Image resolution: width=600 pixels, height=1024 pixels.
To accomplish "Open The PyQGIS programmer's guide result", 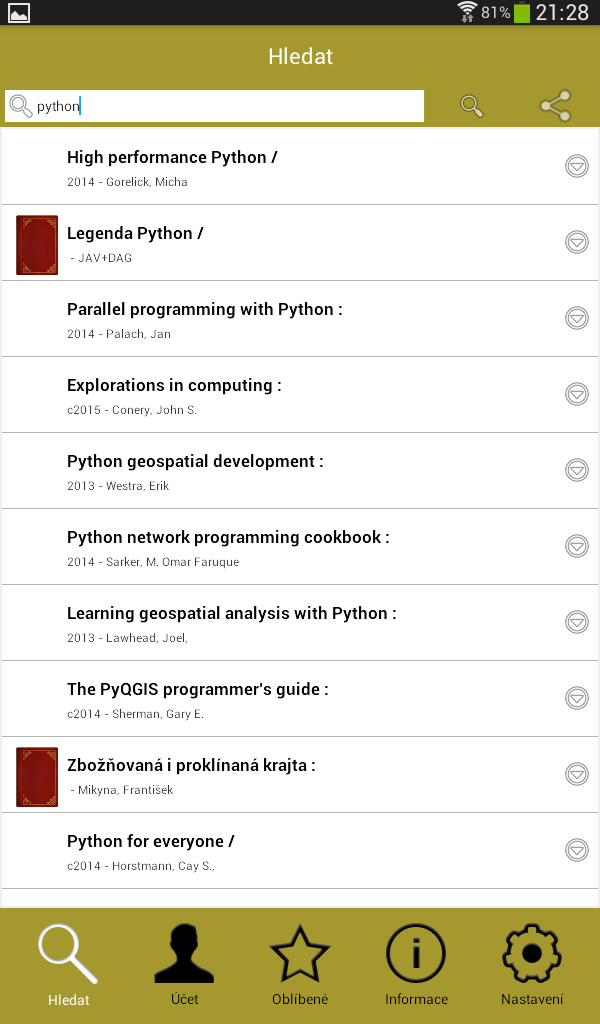I will pos(198,698).
